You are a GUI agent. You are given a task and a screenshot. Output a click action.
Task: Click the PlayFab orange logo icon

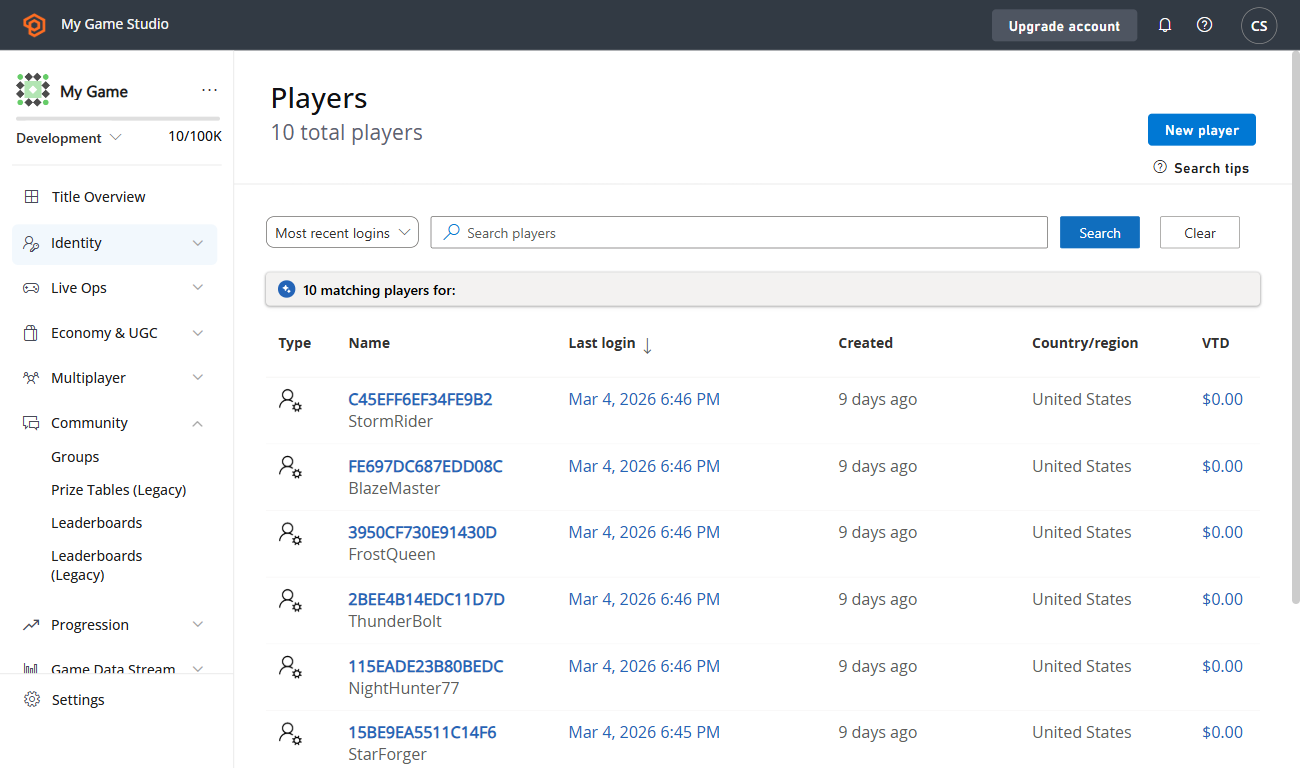click(x=34, y=25)
